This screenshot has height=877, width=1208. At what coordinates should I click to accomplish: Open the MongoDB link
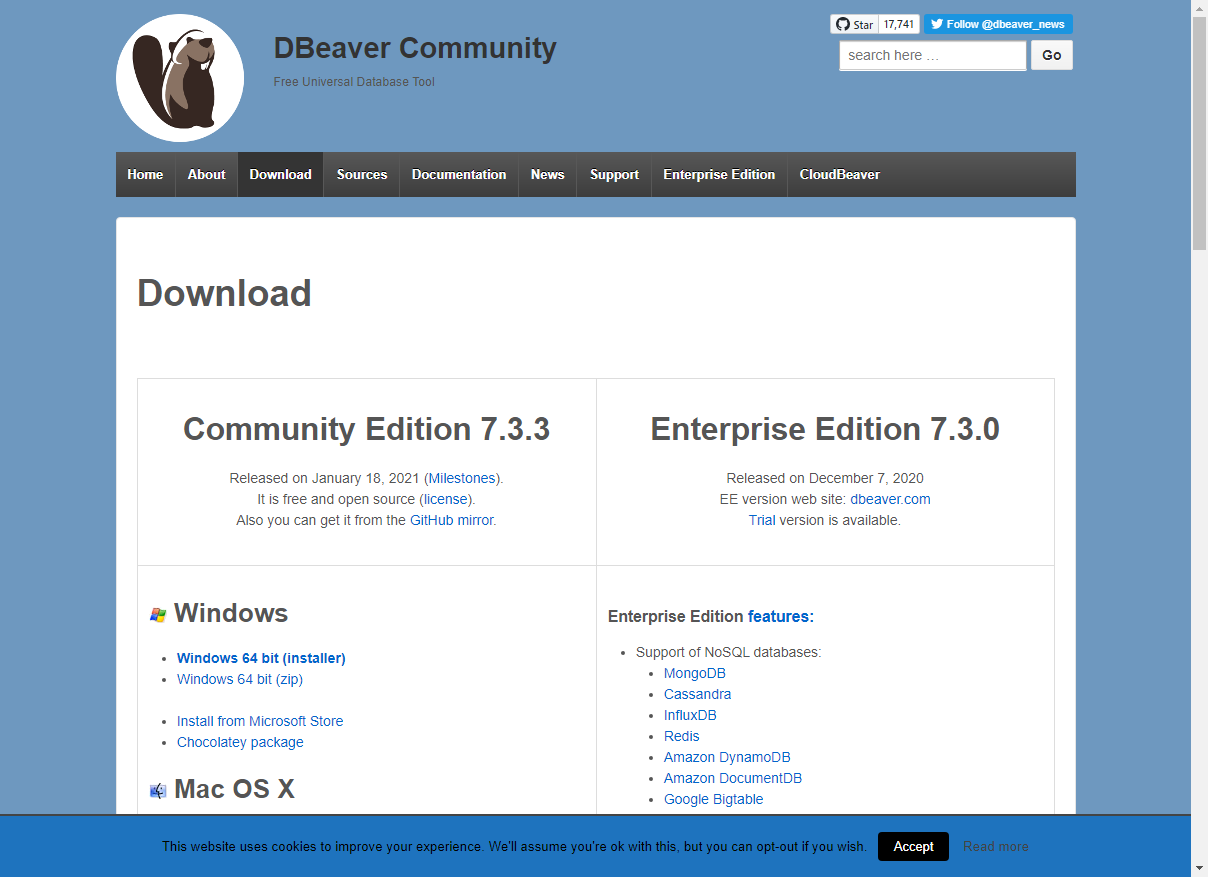[694, 673]
